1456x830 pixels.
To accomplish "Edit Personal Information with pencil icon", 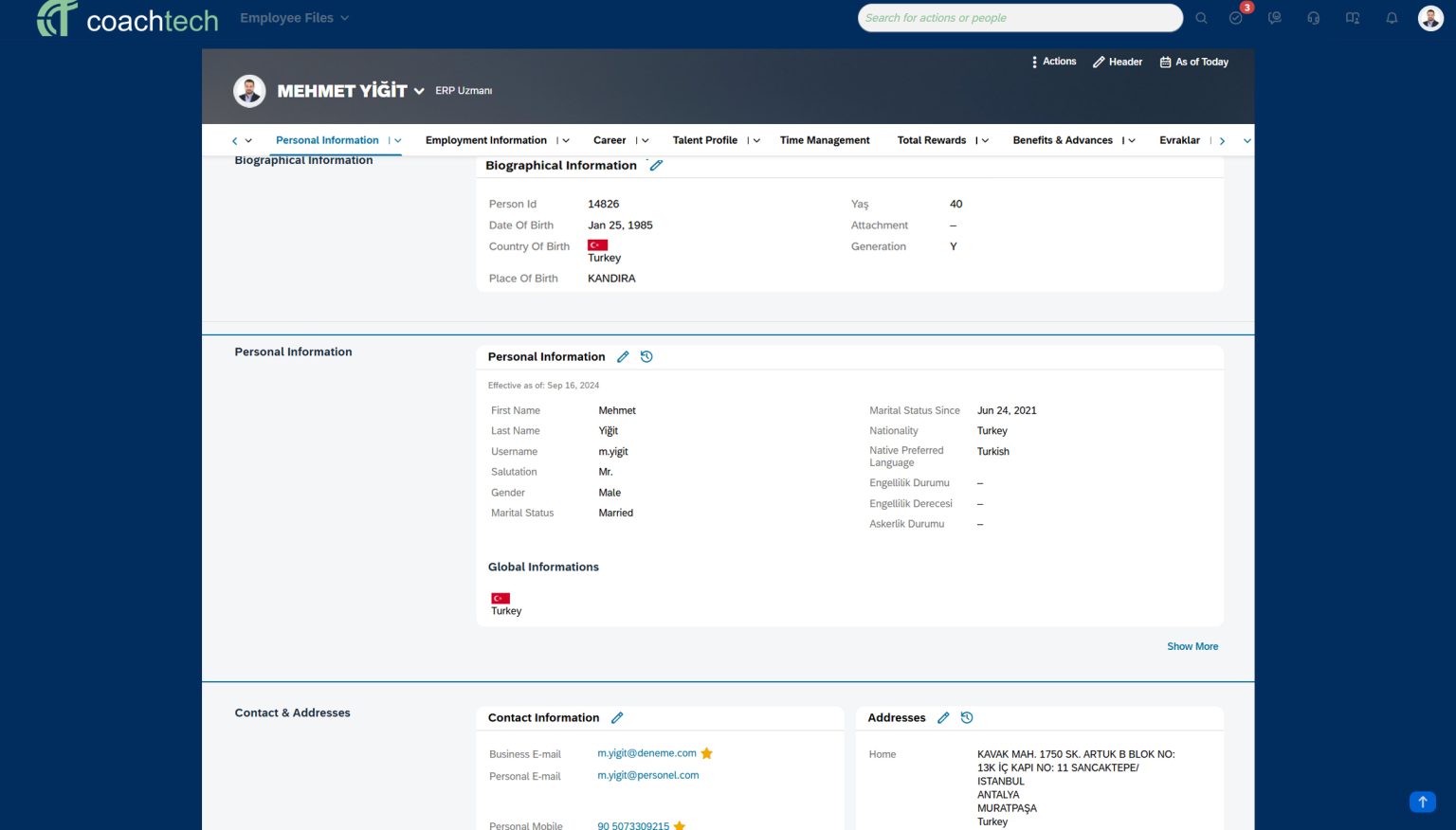I will click(623, 357).
